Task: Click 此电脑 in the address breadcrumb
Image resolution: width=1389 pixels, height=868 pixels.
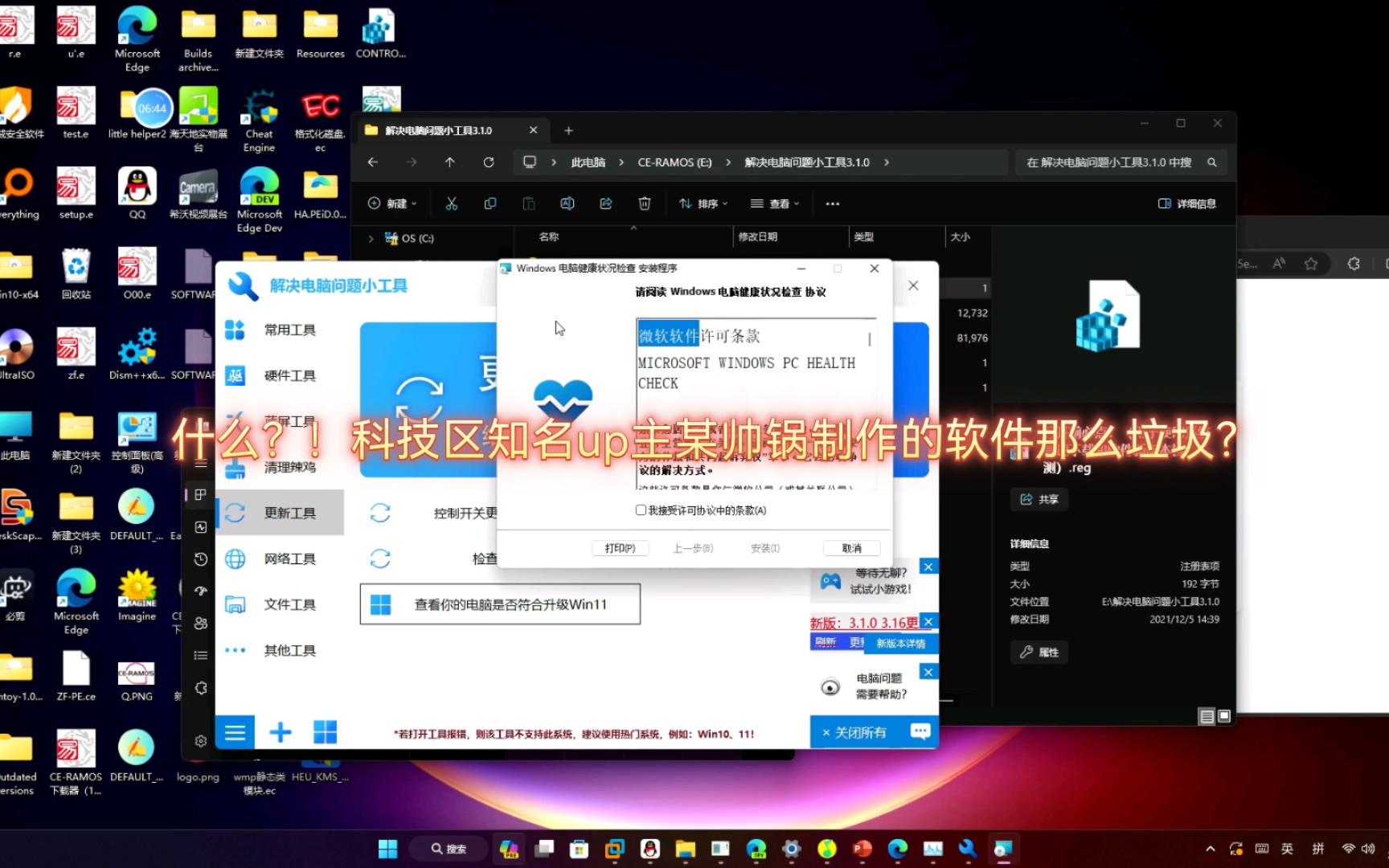Action: tap(588, 162)
